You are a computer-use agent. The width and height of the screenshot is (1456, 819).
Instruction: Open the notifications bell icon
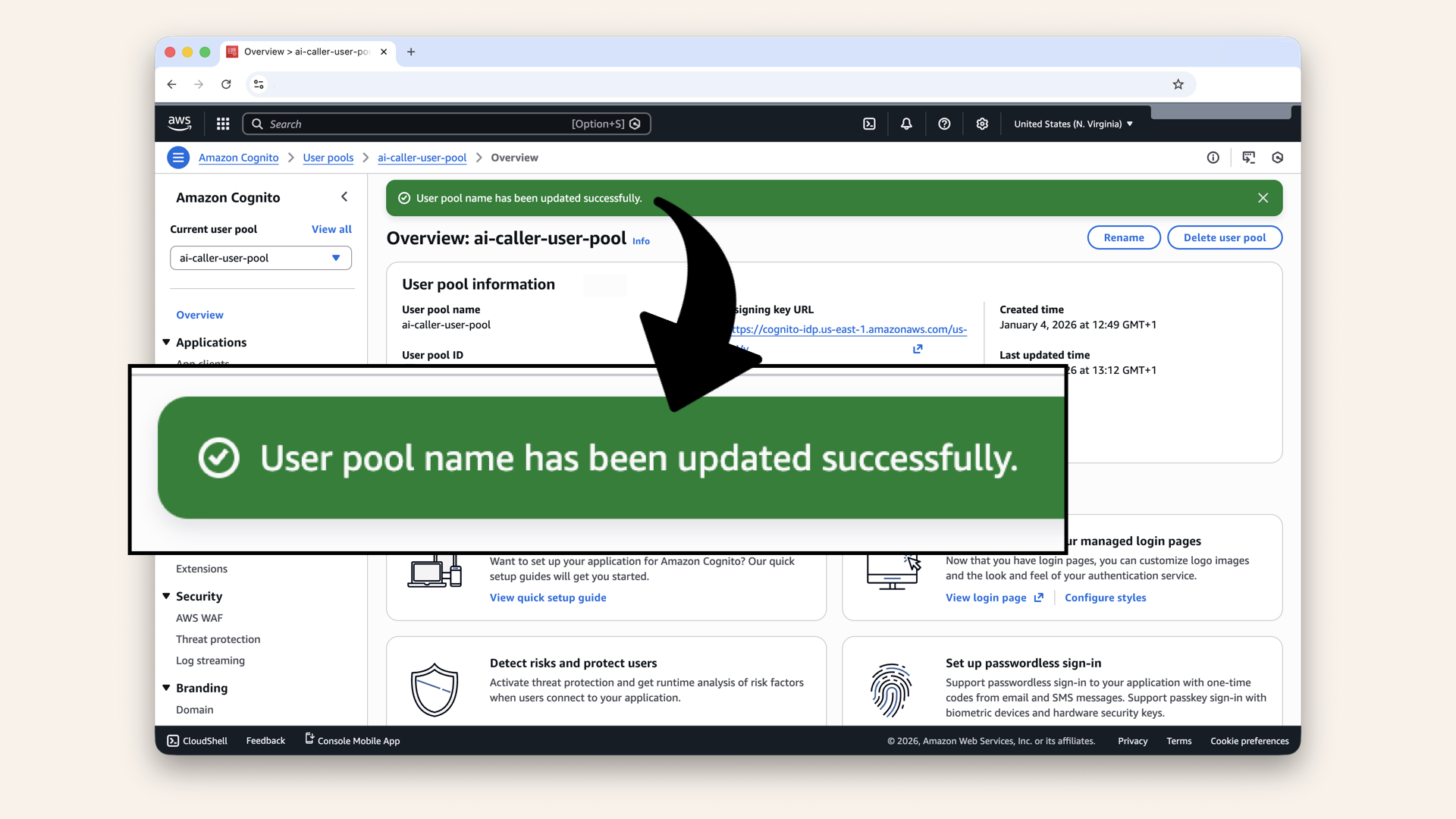pos(906,124)
